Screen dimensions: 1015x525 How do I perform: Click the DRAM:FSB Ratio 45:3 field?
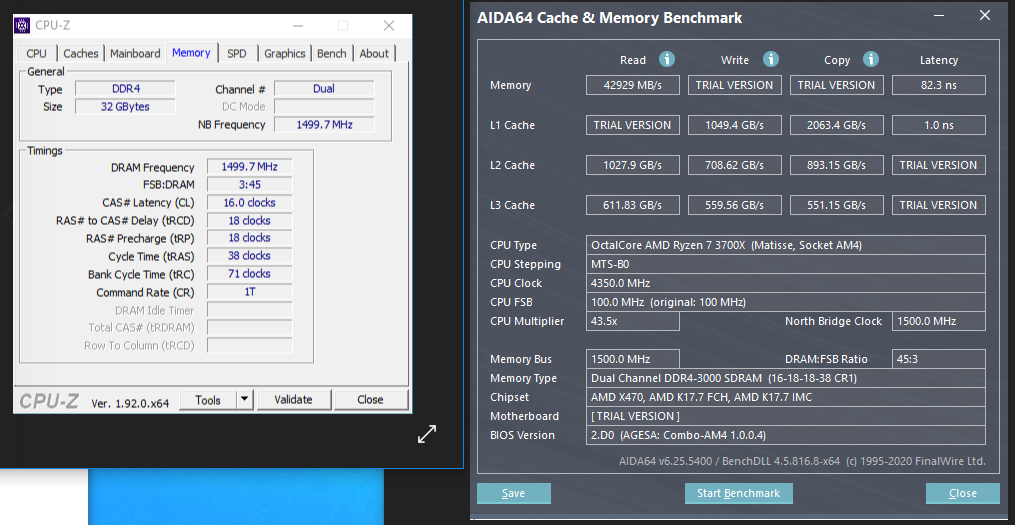(939, 359)
